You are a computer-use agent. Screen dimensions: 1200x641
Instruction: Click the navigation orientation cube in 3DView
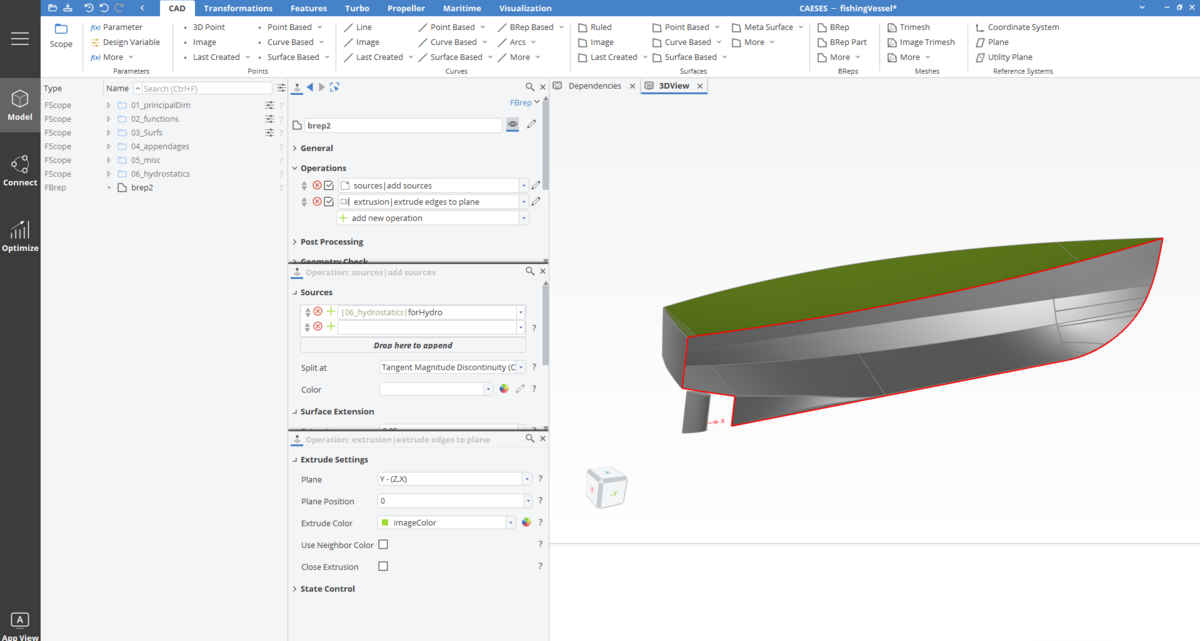(x=606, y=489)
